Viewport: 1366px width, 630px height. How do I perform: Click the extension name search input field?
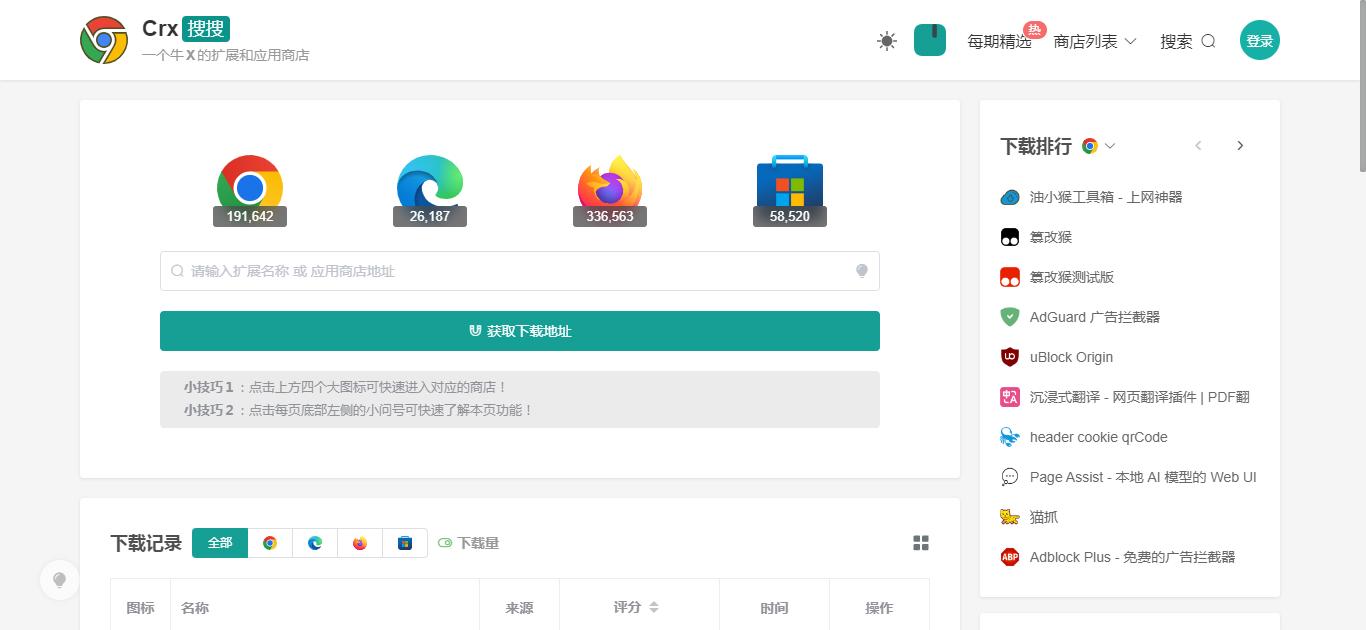(x=520, y=271)
